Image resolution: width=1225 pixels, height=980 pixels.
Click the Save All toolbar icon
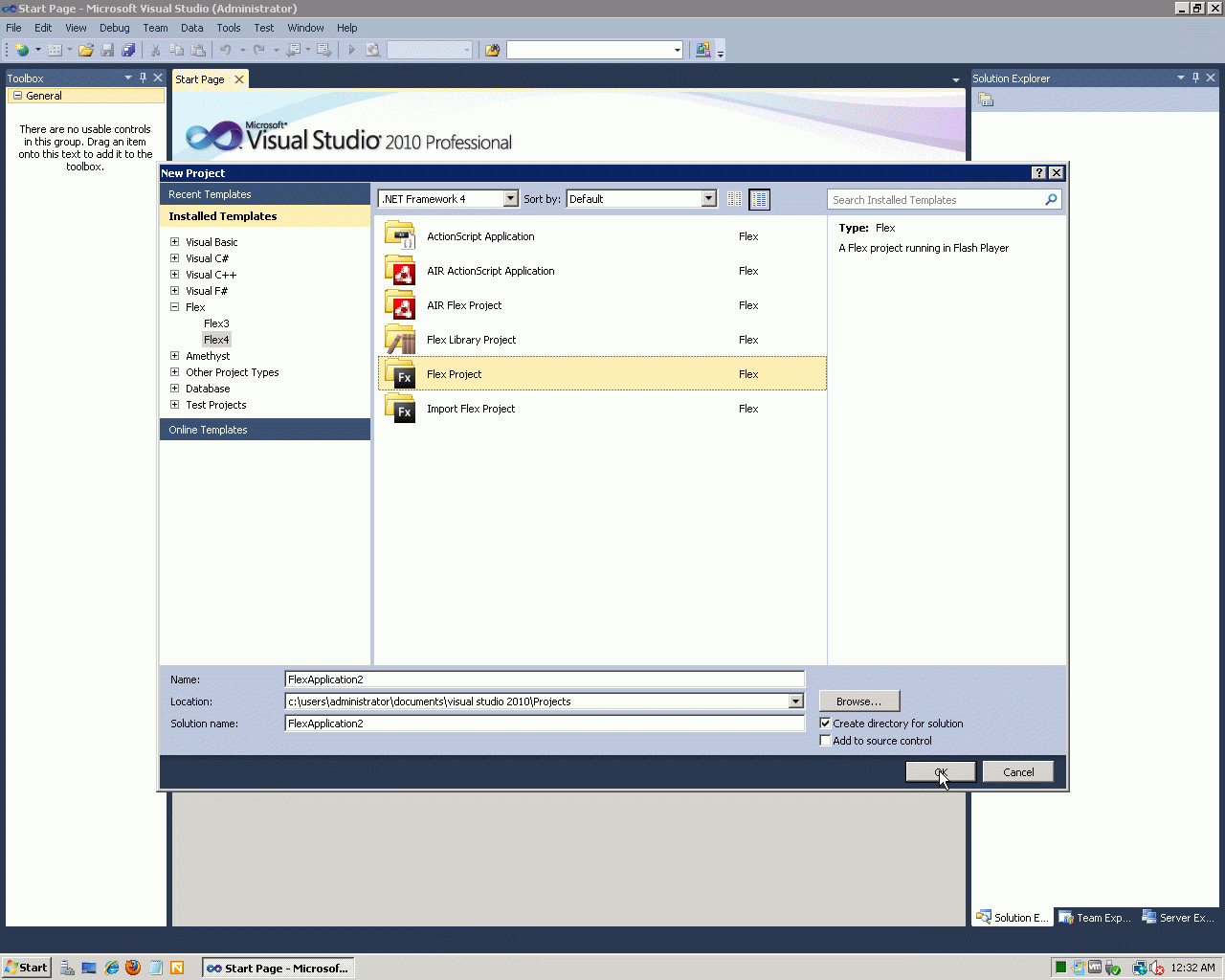pyautogui.click(x=128, y=50)
